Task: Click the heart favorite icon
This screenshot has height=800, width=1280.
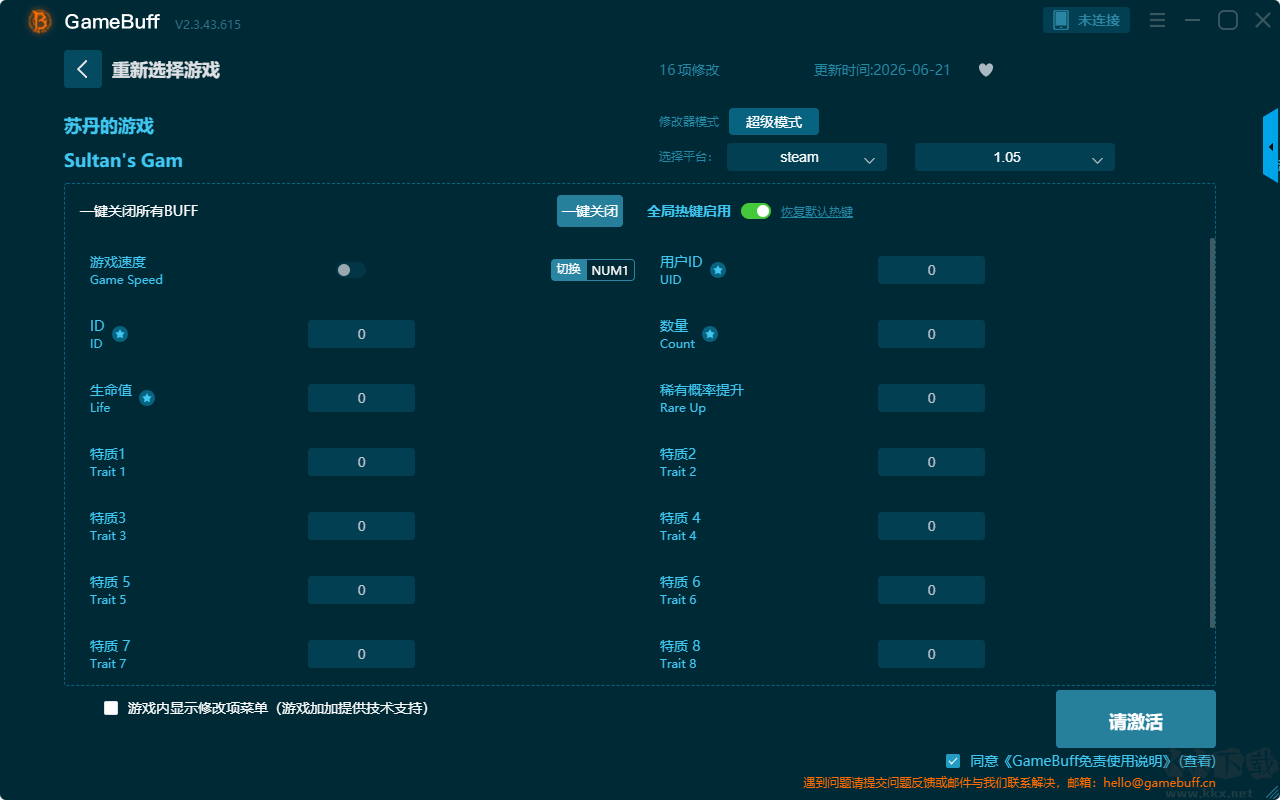Action: click(986, 70)
